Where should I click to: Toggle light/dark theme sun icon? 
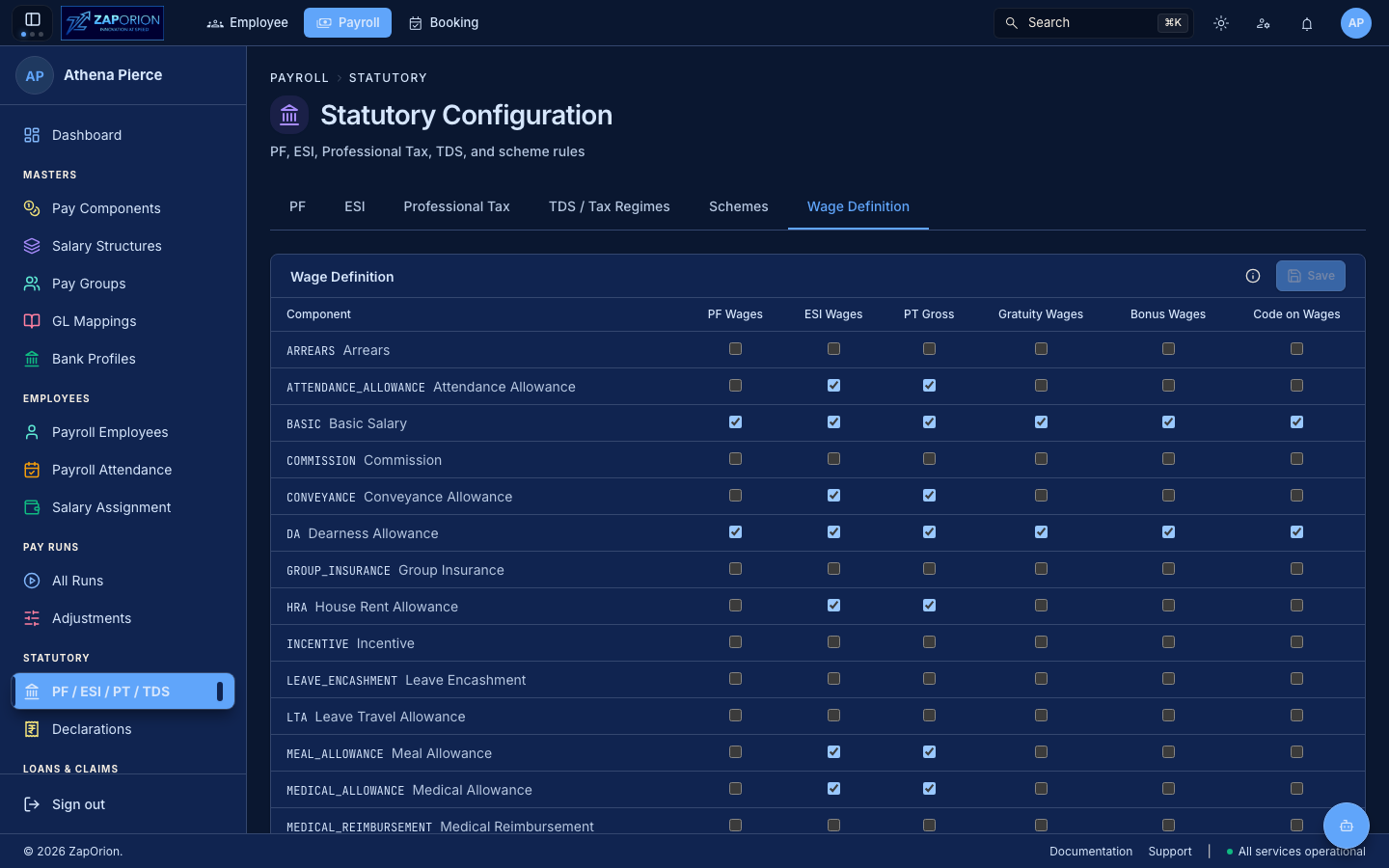pyautogui.click(x=1221, y=23)
